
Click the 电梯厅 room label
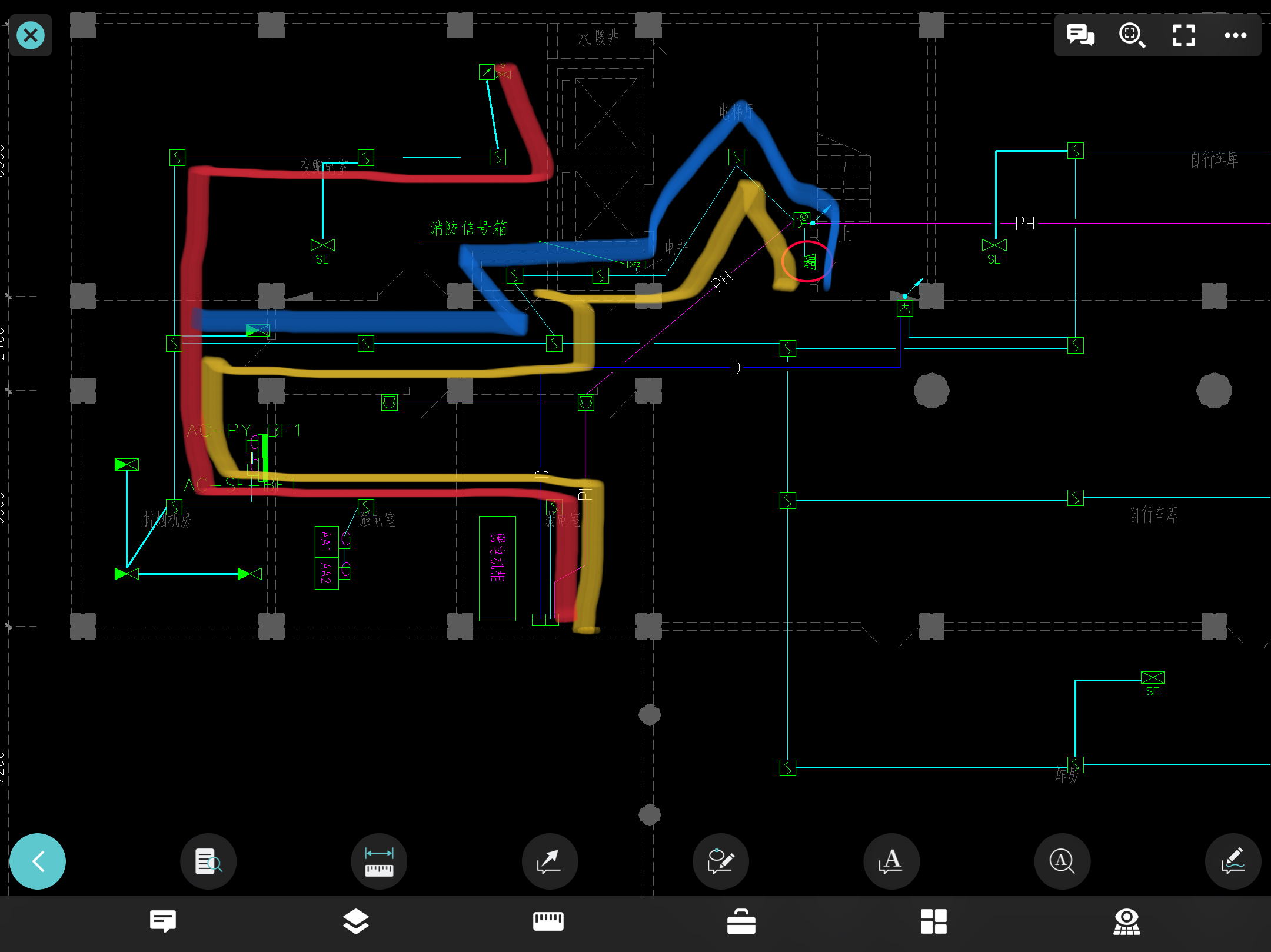[737, 111]
